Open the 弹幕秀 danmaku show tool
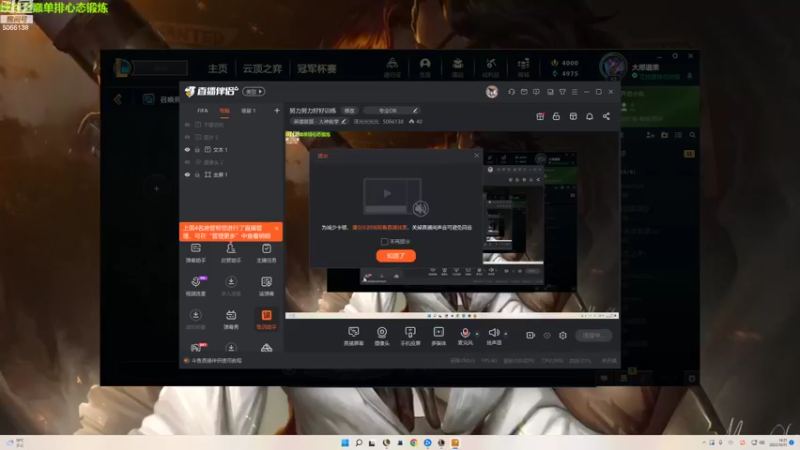This screenshot has height=450, width=800. (231, 319)
